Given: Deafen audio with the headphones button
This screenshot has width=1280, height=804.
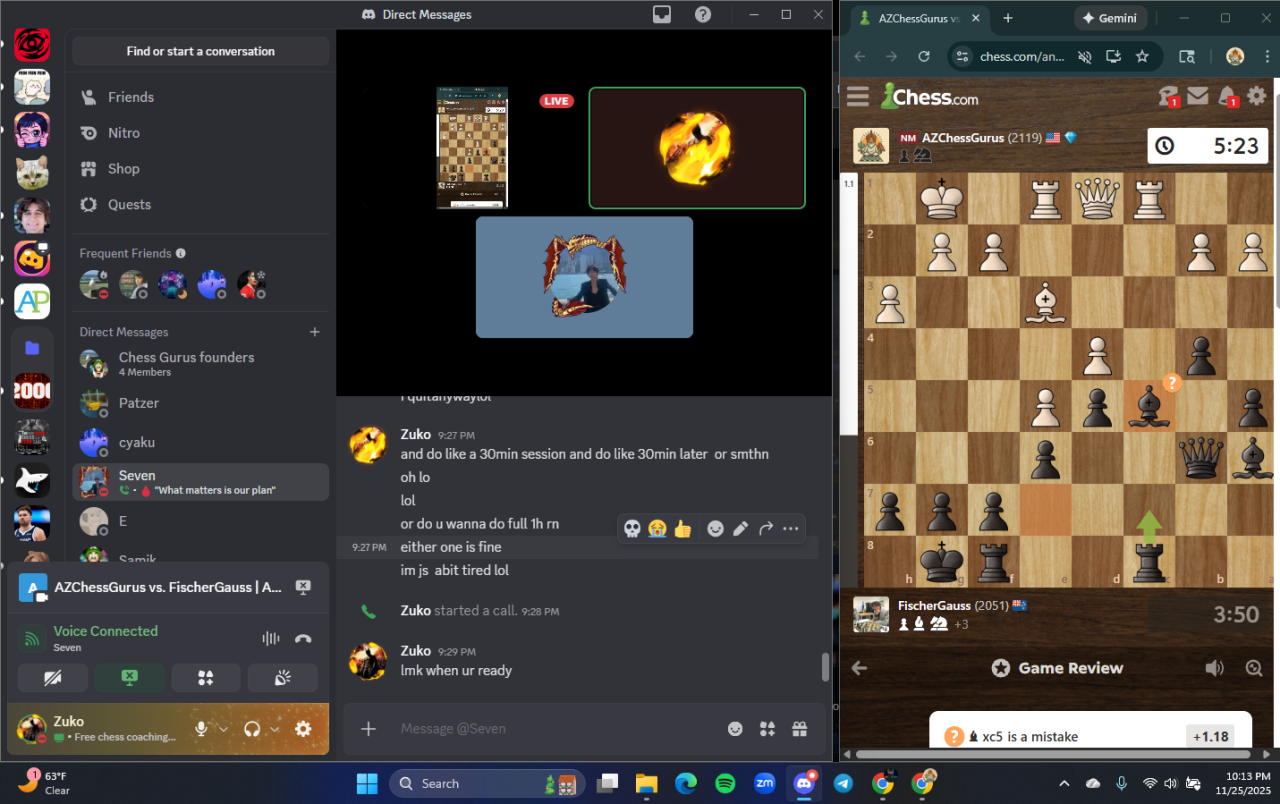Looking at the screenshot, I should pos(253,729).
